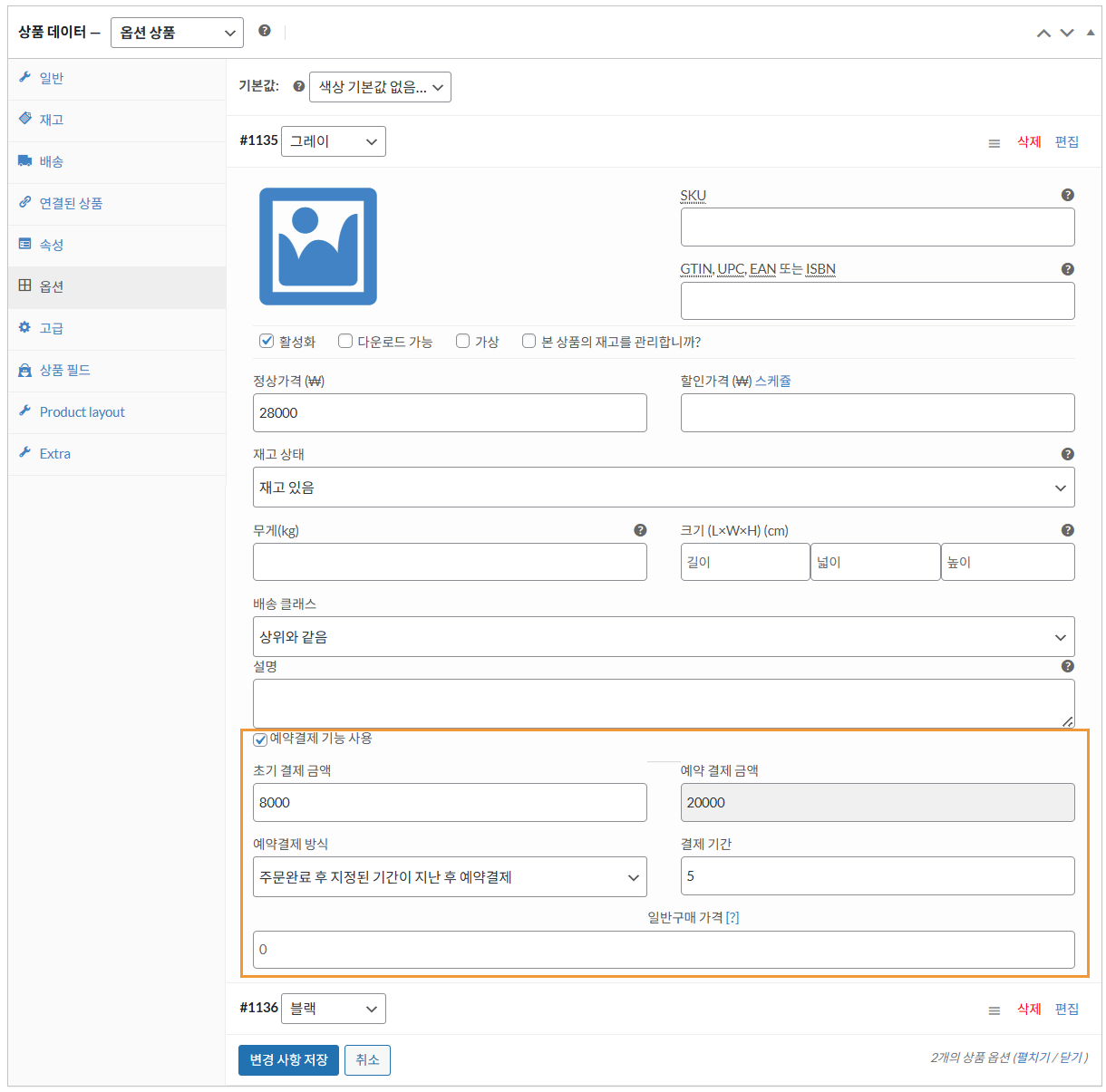The width and height of the screenshot is (1106, 1092).
Task: Switch to the 재고 tab
Action: pyautogui.click(x=52, y=120)
